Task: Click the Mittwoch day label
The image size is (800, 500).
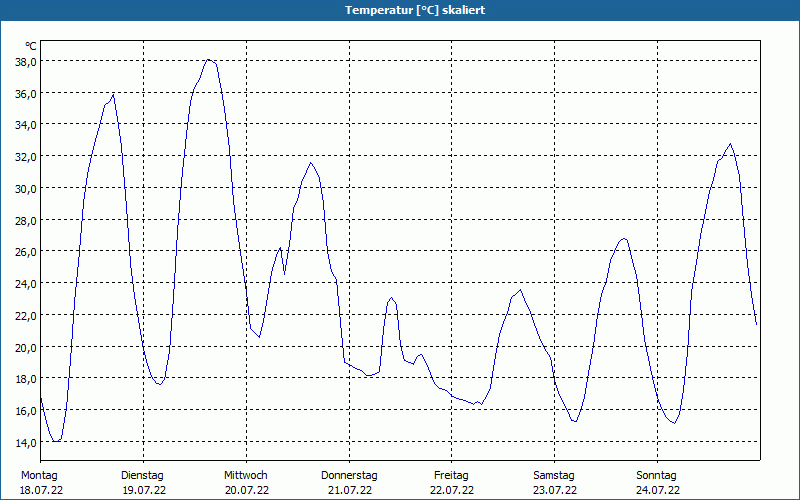Action: pyautogui.click(x=245, y=475)
